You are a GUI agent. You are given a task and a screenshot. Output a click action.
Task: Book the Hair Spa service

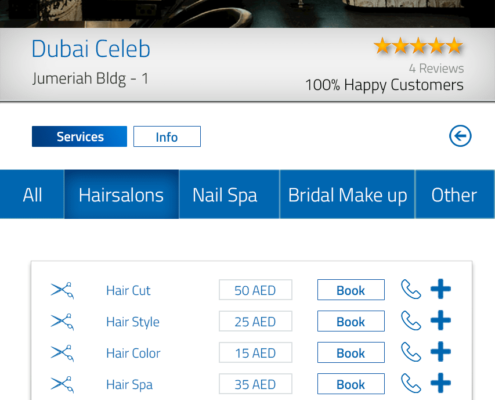[x=351, y=384]
